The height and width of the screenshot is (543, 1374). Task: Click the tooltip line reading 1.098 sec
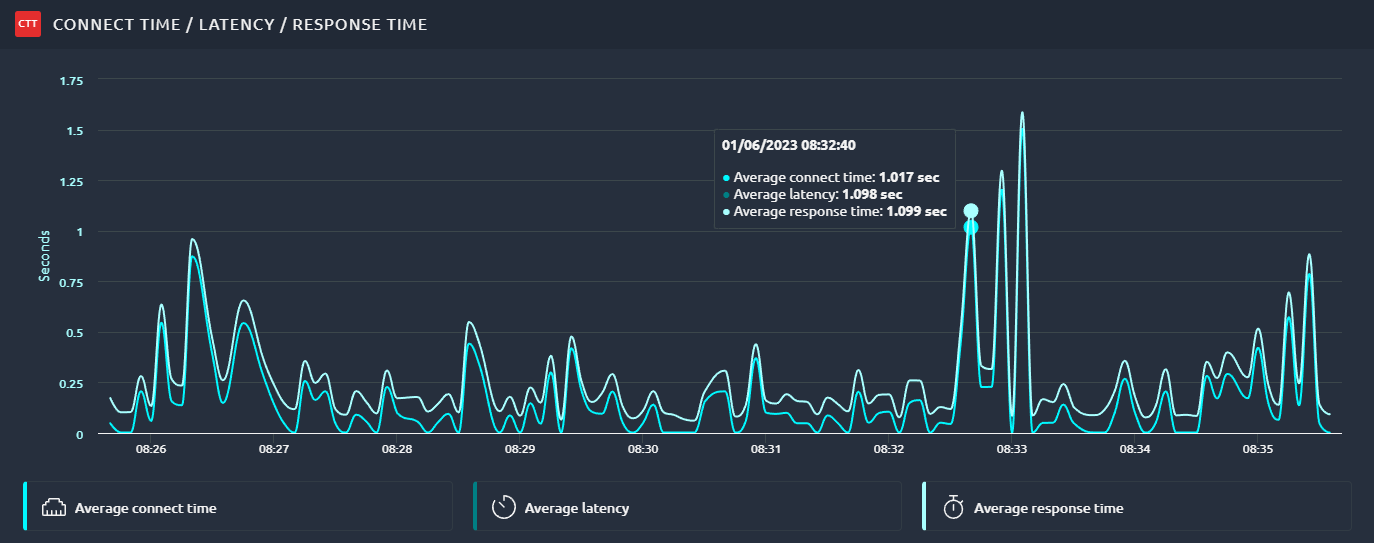[812, 194]
